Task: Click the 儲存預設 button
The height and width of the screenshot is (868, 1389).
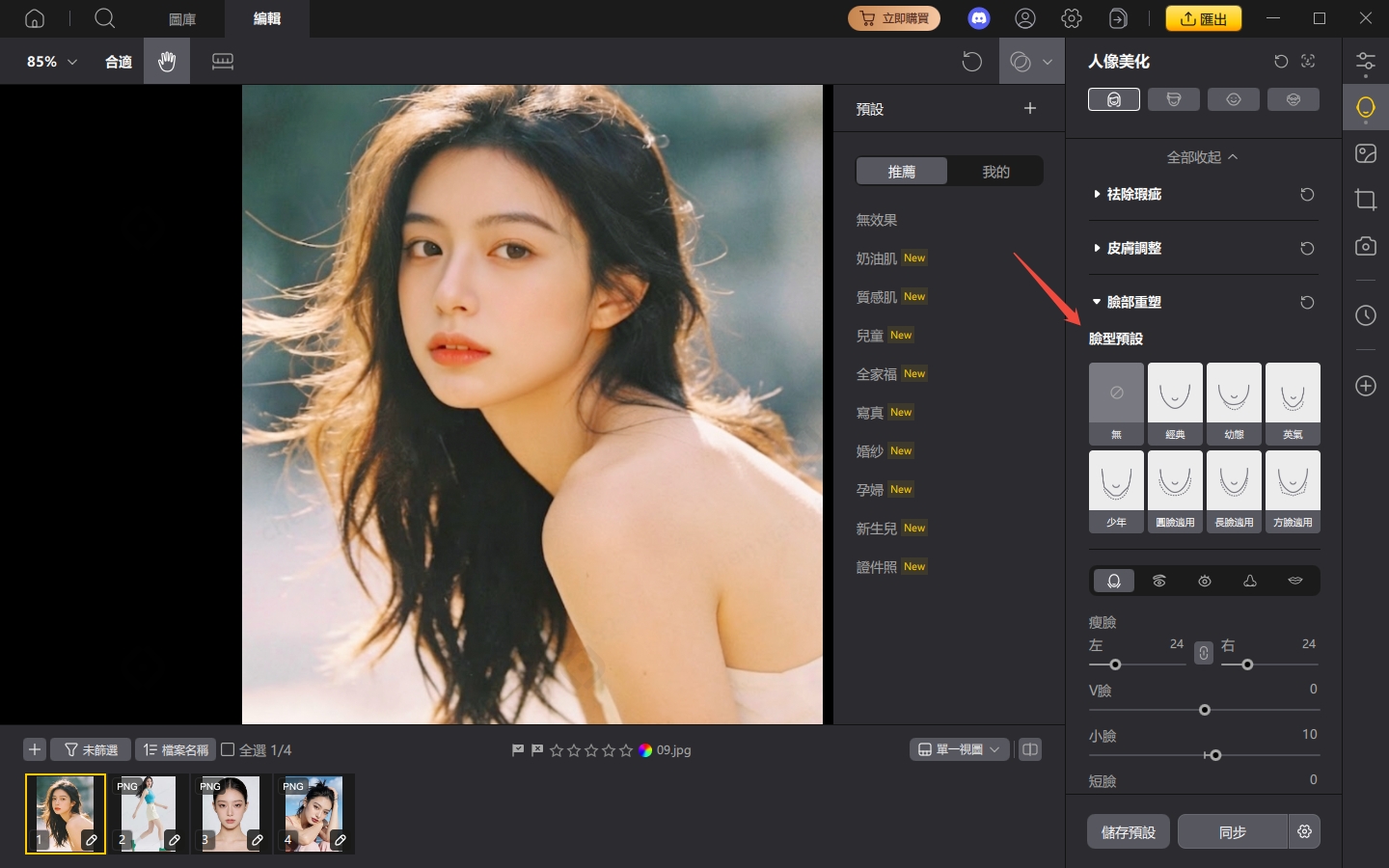Action: click(1128, 831)
